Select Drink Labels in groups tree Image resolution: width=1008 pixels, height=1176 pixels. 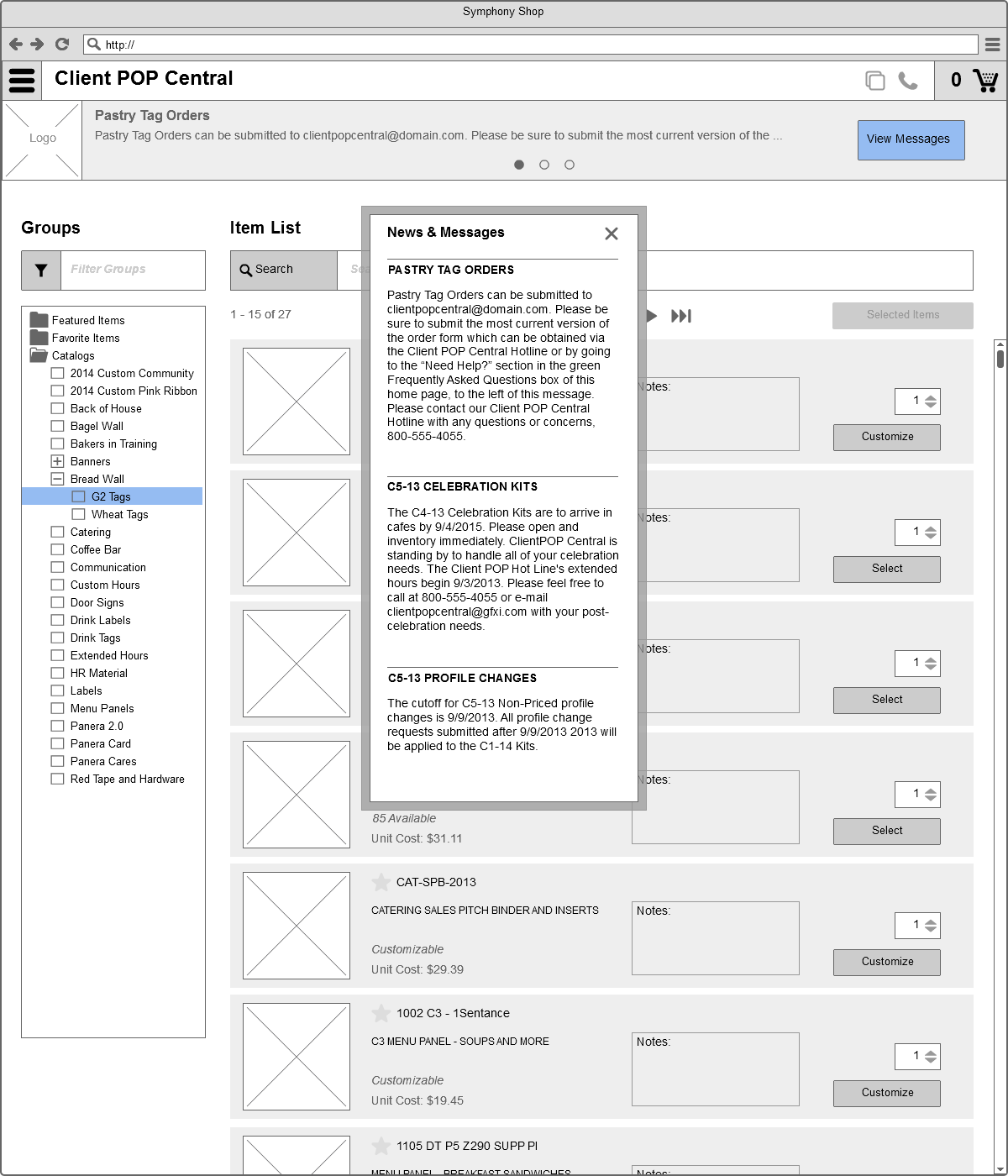click(x=101, y=620)
